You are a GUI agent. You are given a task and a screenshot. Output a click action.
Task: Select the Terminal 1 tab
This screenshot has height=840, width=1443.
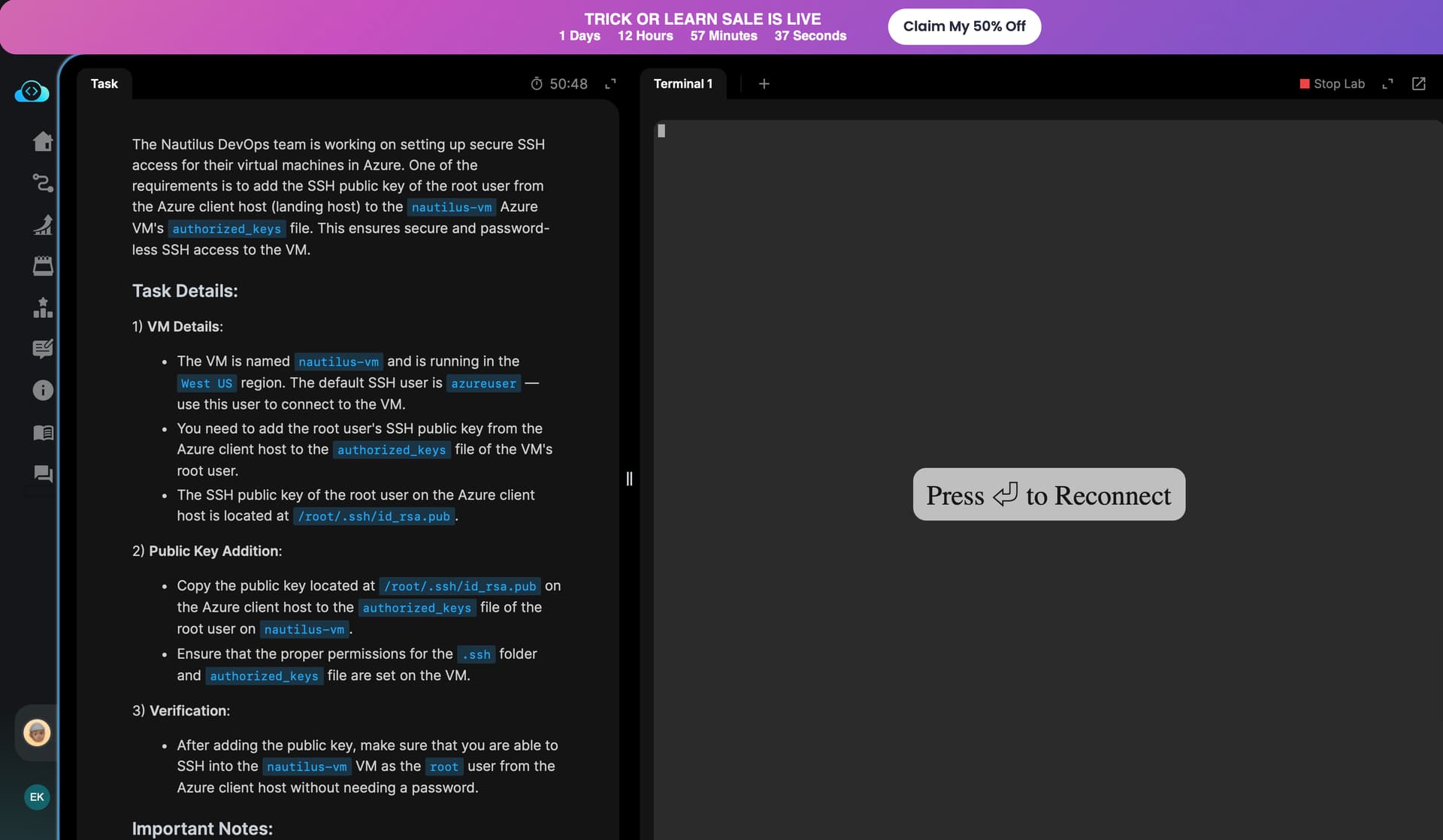click(x=682, y=84)
